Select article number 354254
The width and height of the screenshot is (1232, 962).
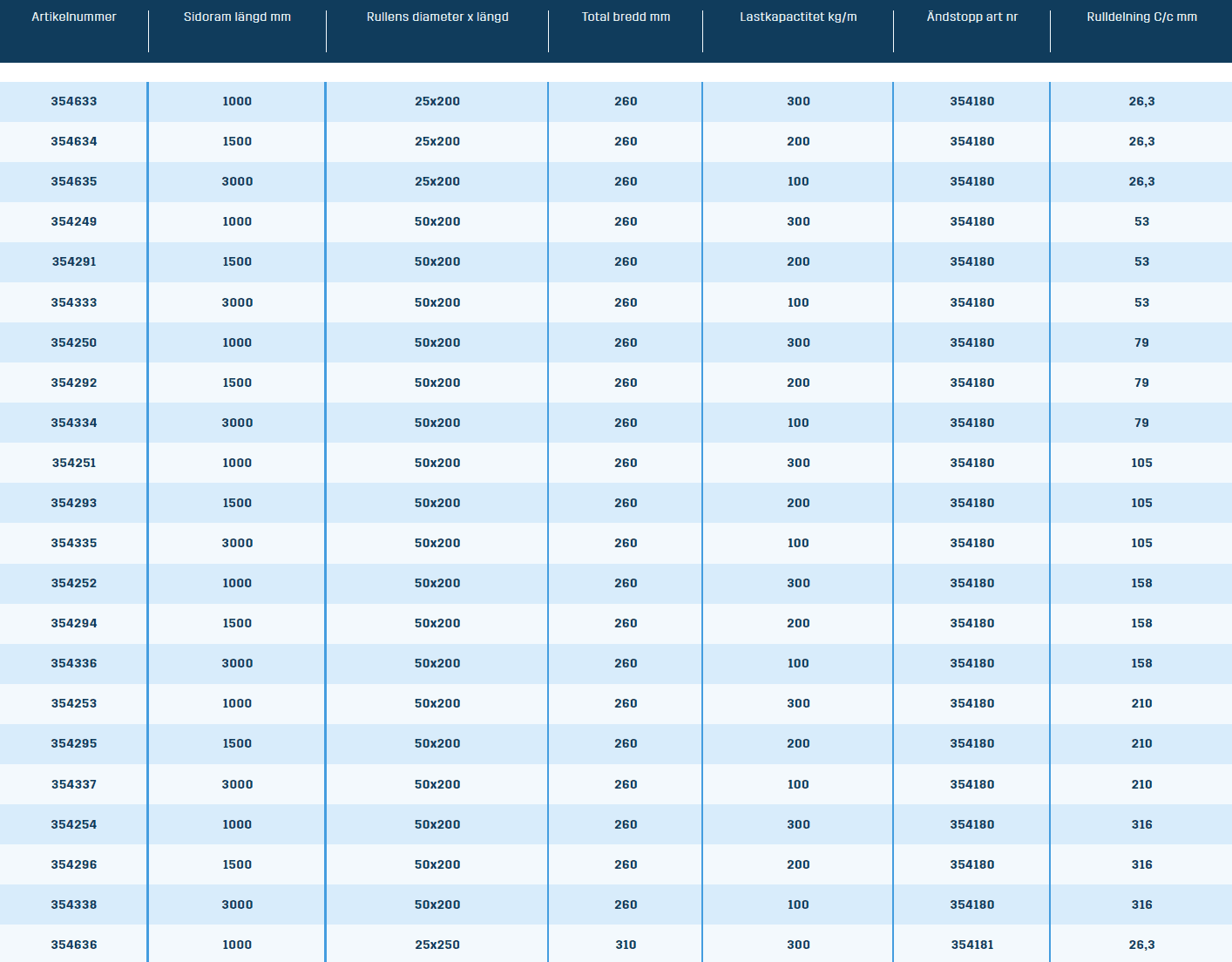[x=74, y=824]
